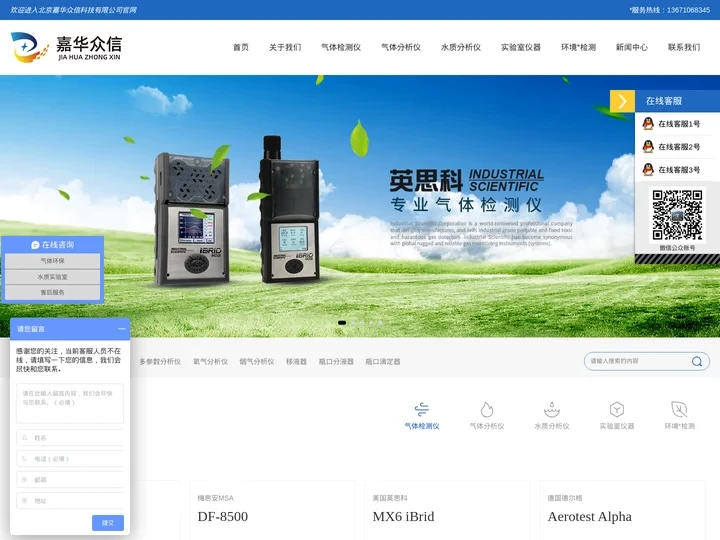The height and width of the screenshot is (540, 720).
Task: Click the chat bubble icon by 在线咨询
Action: click(x=35, y=245)
